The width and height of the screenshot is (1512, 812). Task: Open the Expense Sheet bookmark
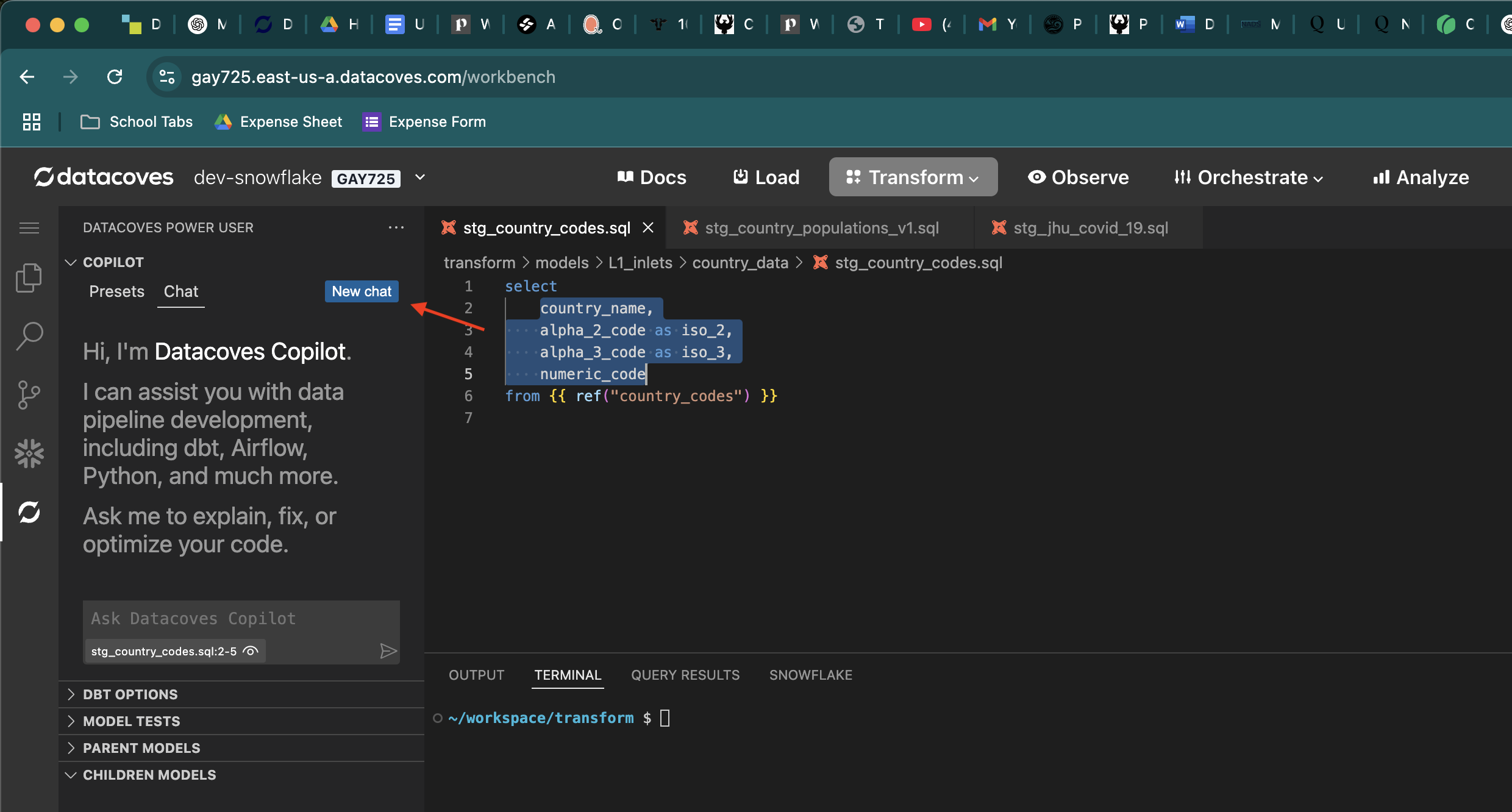click(279, 122)
